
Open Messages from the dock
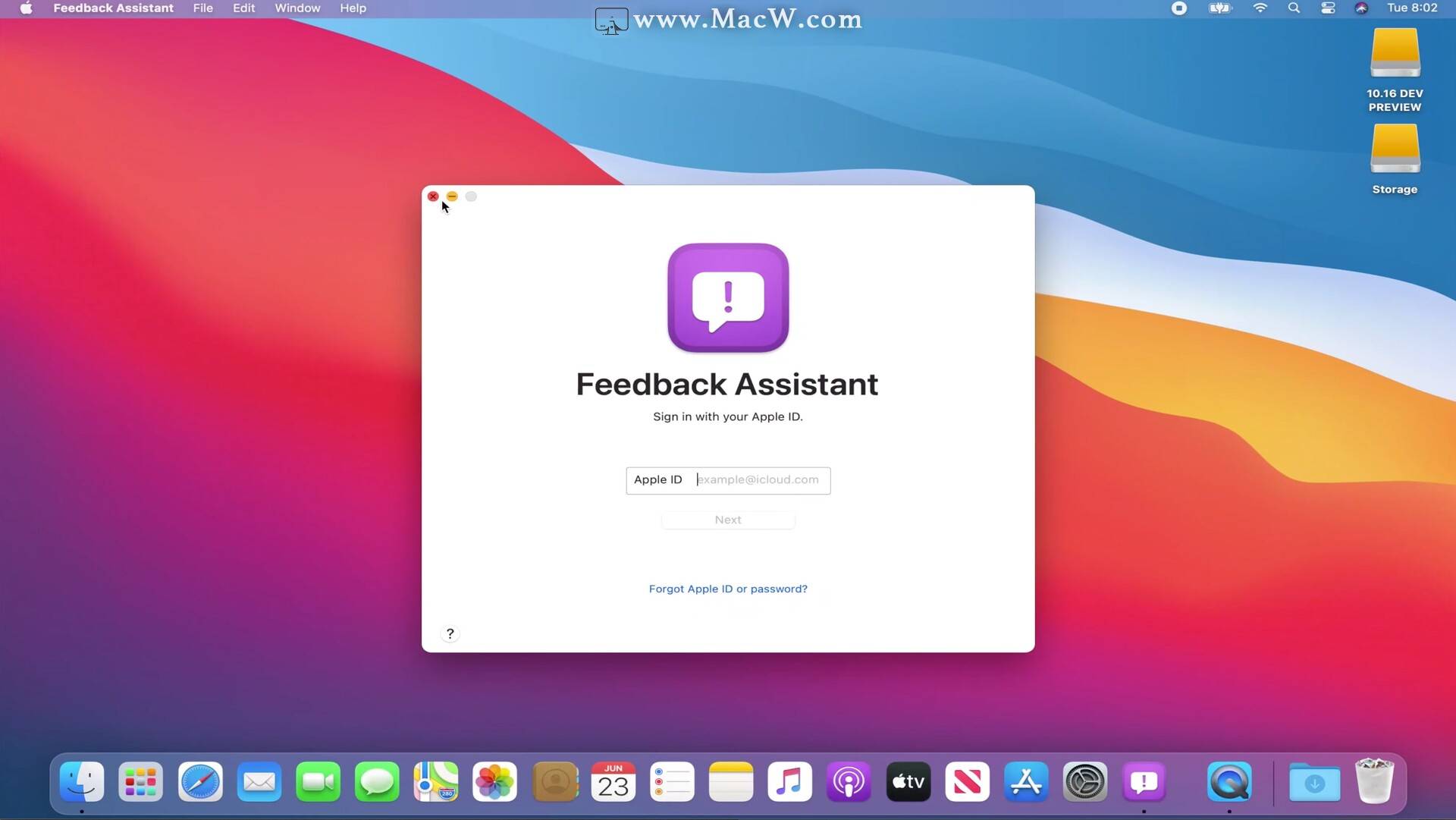[x=377, y=782]
